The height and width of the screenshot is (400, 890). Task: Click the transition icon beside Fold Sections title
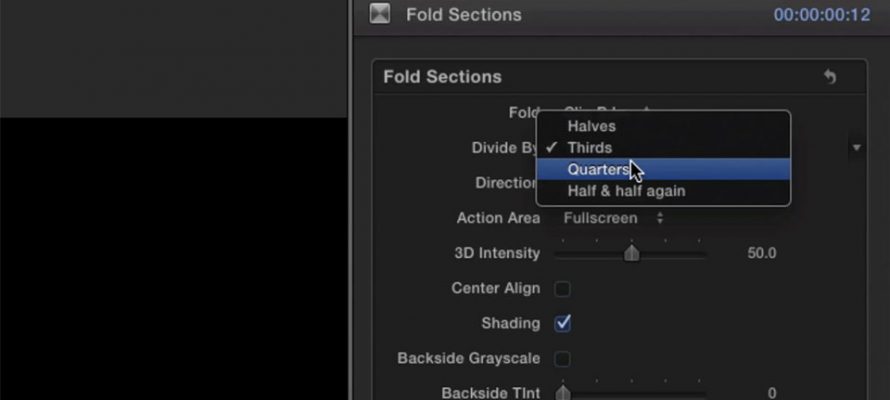[380, 14]
